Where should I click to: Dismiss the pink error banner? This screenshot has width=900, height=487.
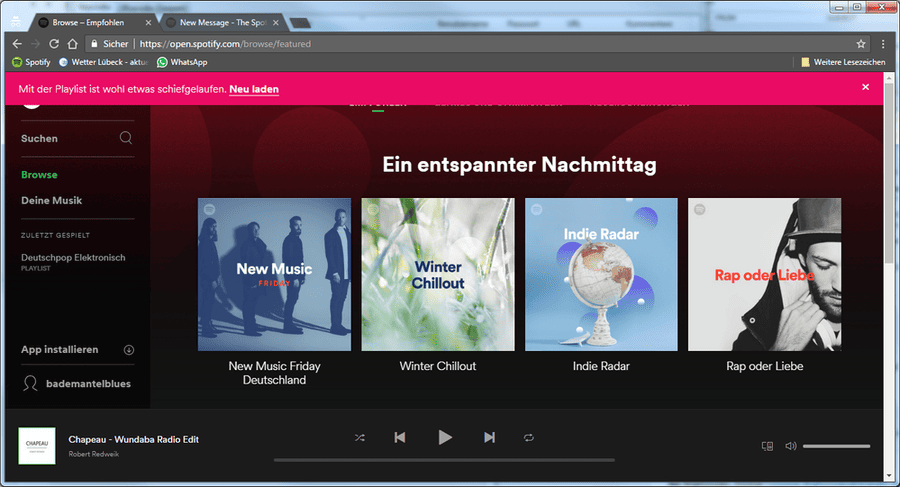click(866, 87)
